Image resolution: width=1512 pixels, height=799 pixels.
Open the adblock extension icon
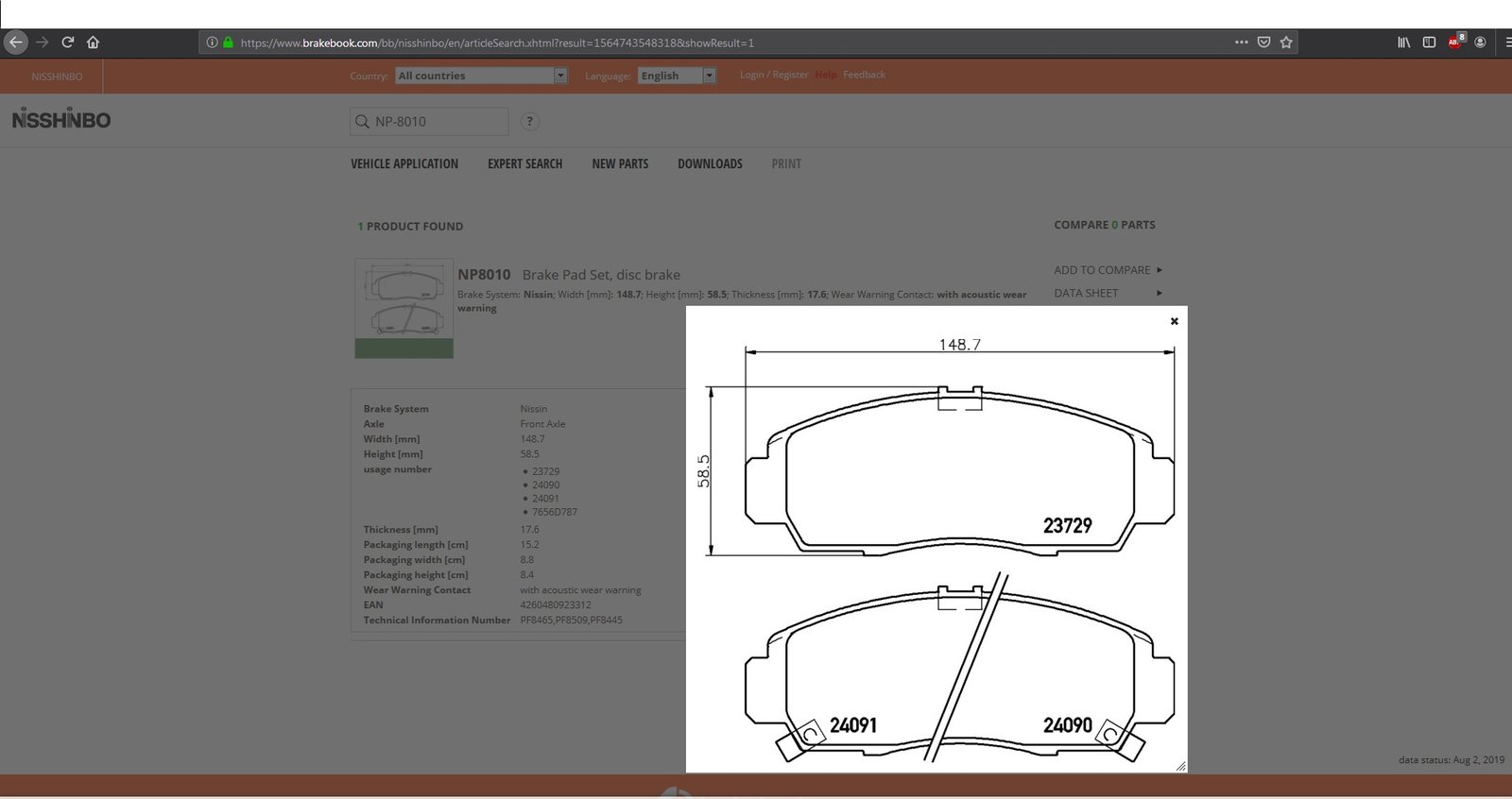point(1455,42)
